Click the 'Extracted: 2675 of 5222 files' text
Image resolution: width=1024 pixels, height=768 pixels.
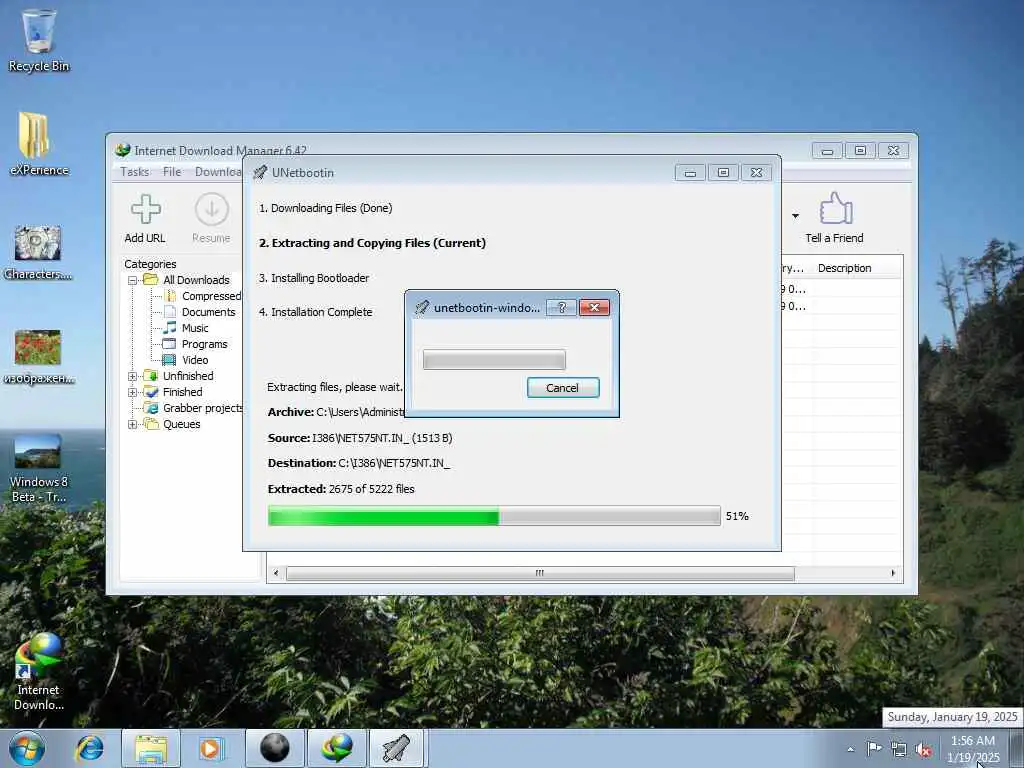(341, 489)
